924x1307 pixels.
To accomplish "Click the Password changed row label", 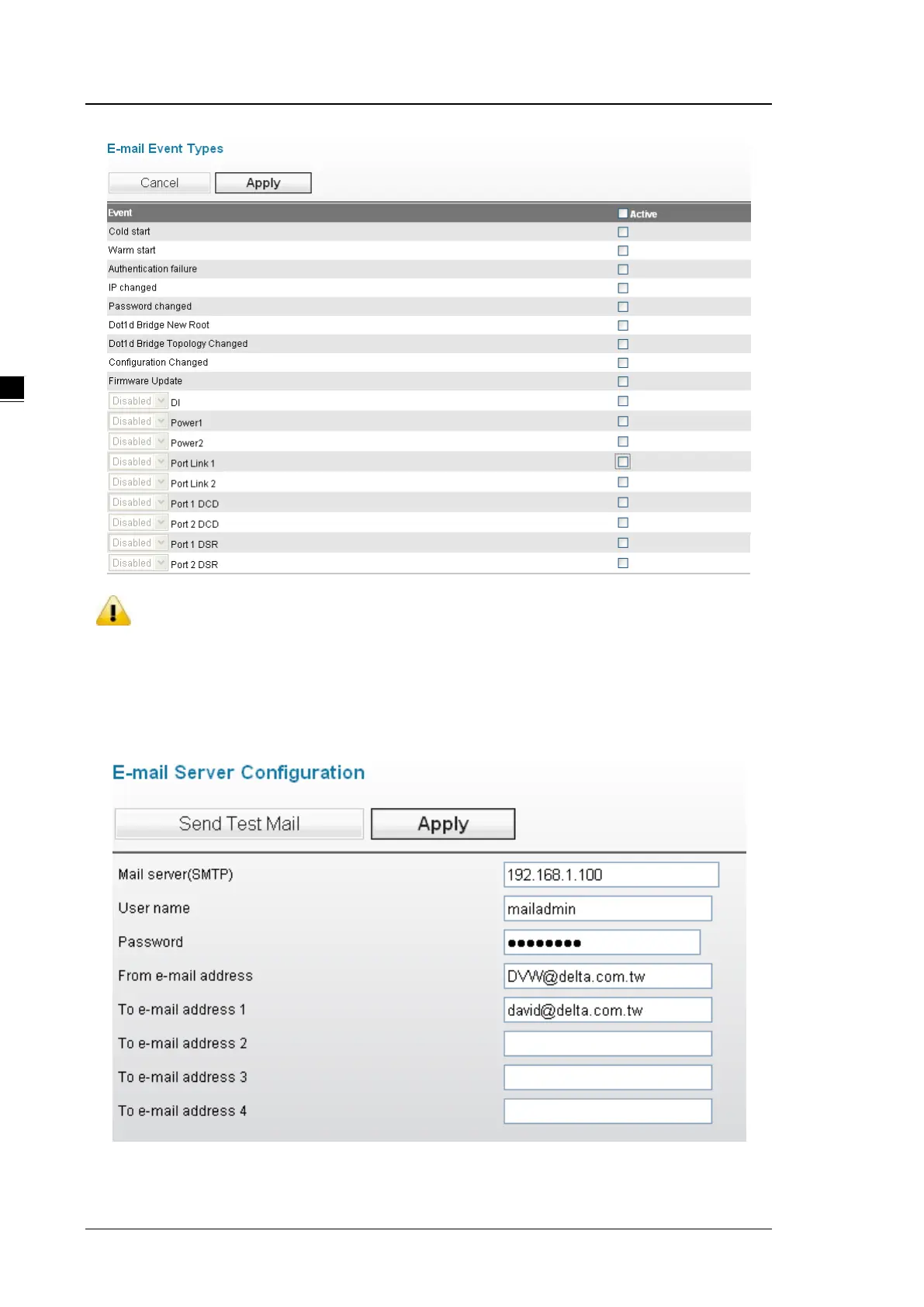I will (150, 307).
